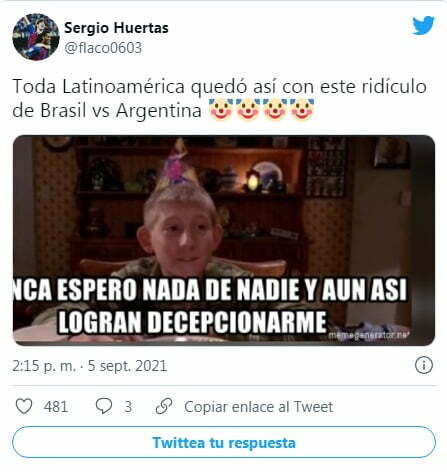Viewport: 447px width, 472px height.
Task: Click the reply count number 3
Action: click(x=128, y=407)
